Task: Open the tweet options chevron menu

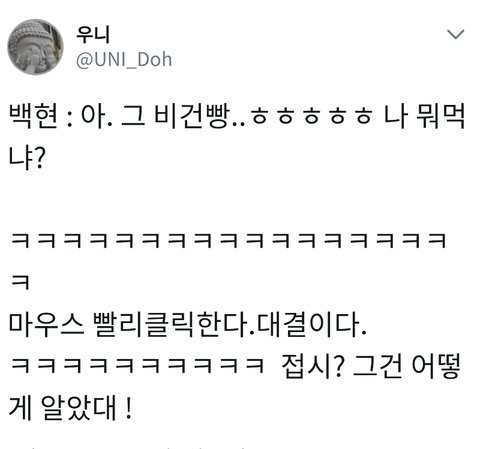Action: [455, 34]
